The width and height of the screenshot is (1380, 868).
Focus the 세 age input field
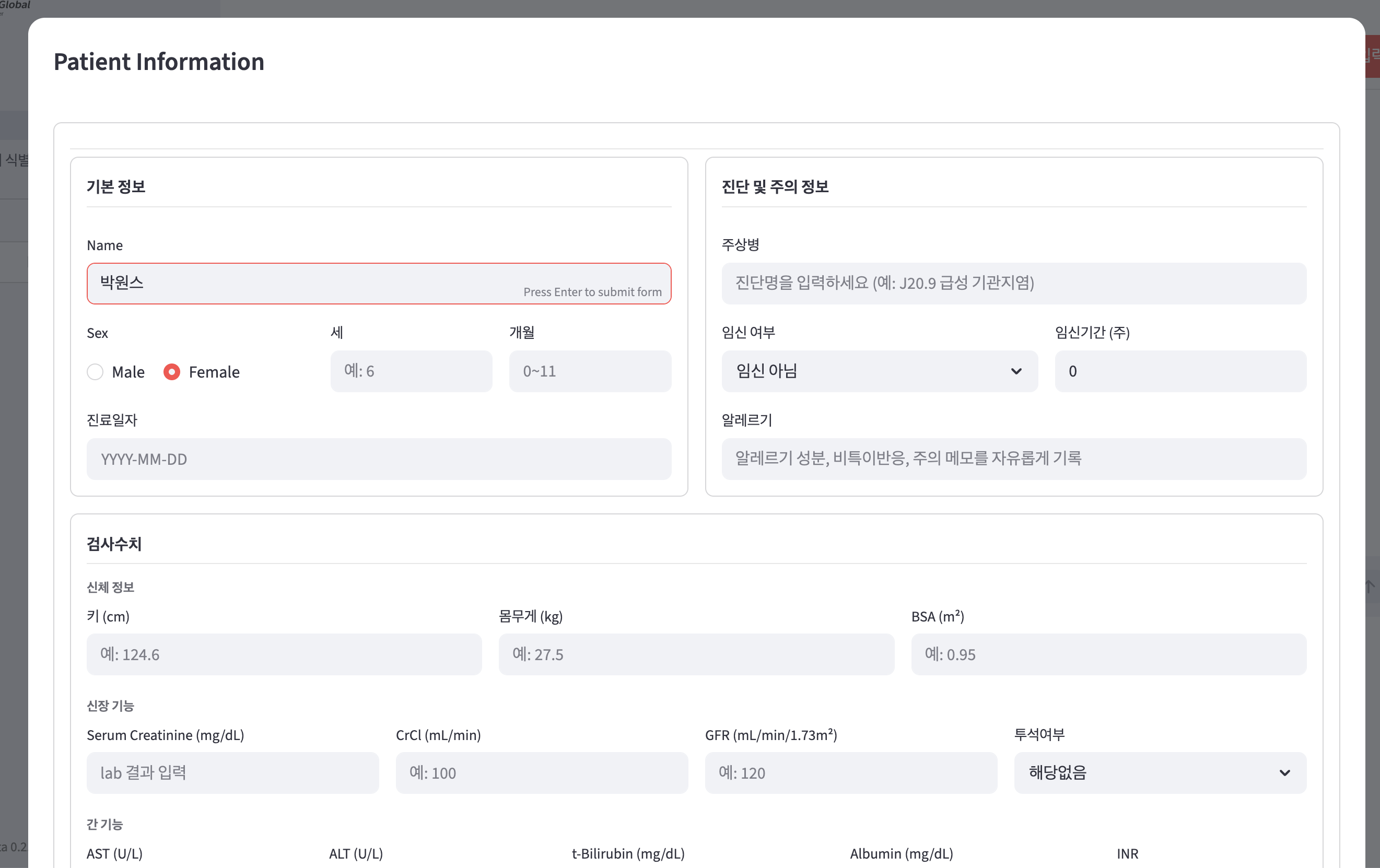(x=411, y=371)
